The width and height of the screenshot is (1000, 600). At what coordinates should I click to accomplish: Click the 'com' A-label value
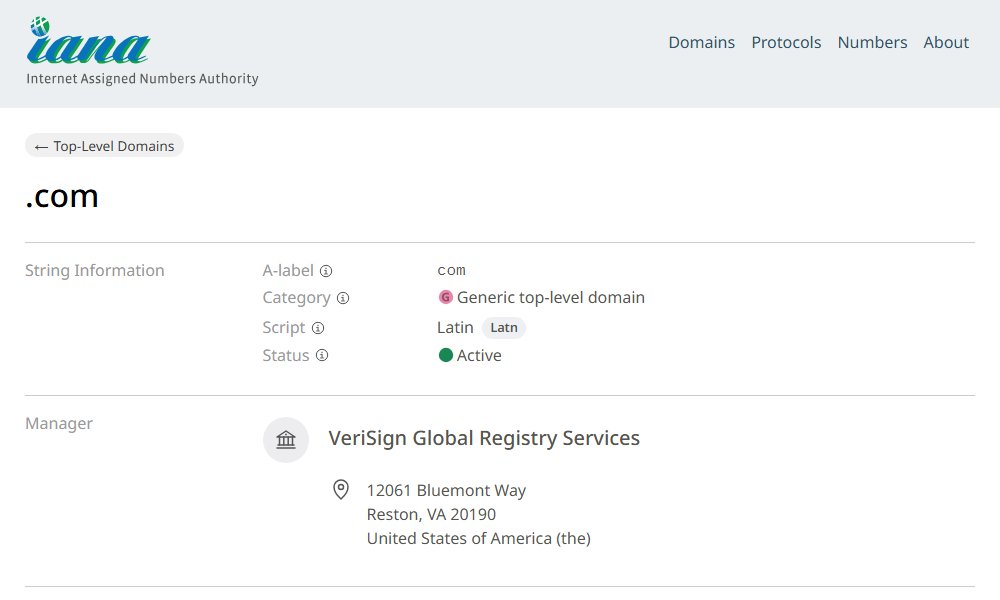[452, 270]
